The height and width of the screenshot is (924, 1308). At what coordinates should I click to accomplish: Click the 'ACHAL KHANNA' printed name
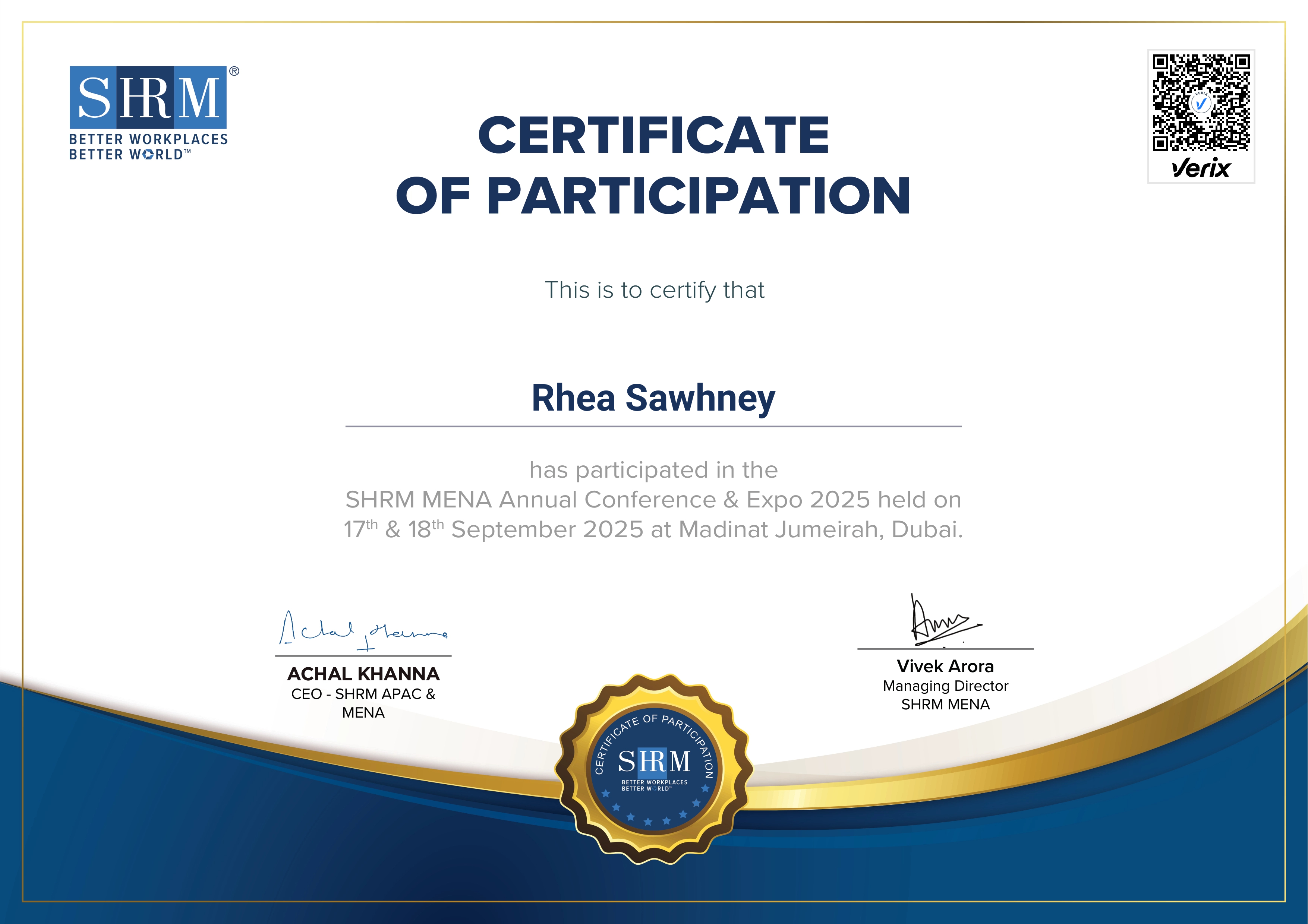click(363, 674)
